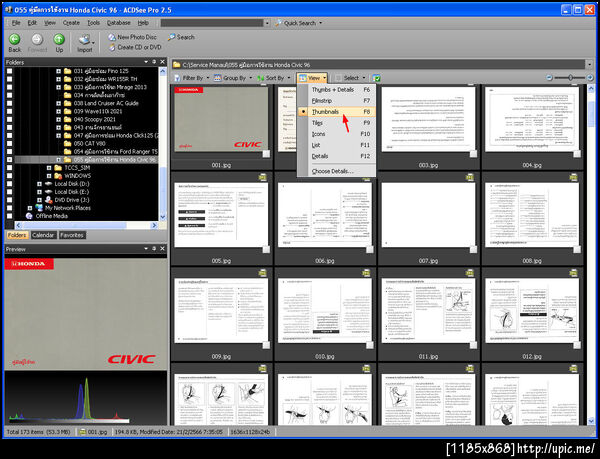
Task: Open the Import tool
Action: click(85, 39)
